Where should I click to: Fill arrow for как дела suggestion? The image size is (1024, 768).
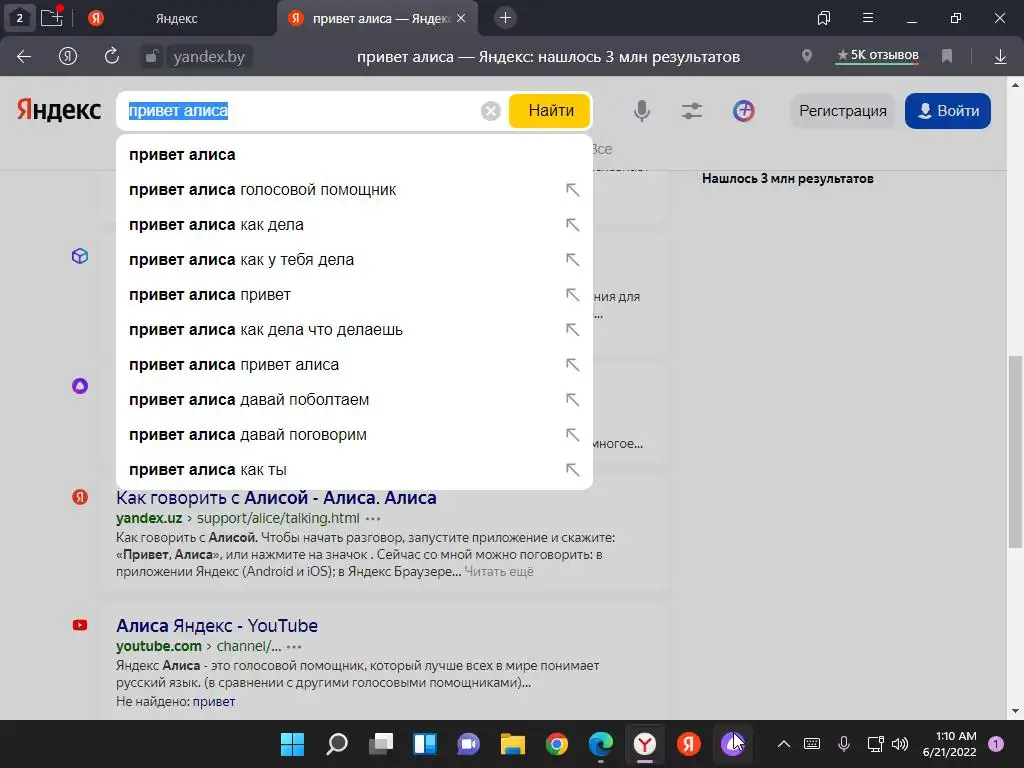point(572,225)
